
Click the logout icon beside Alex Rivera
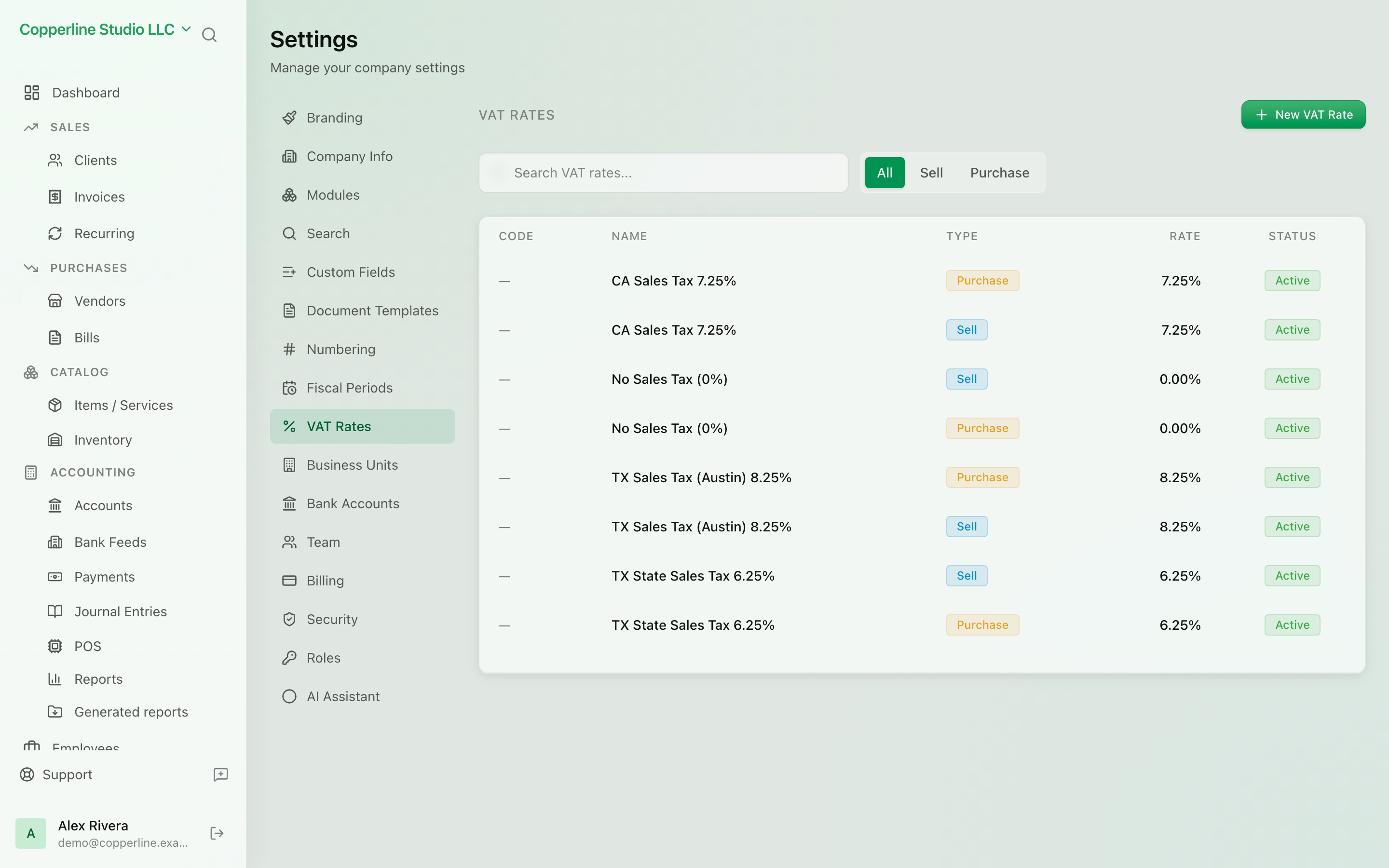pyautogui.click(x=217, y=833)
